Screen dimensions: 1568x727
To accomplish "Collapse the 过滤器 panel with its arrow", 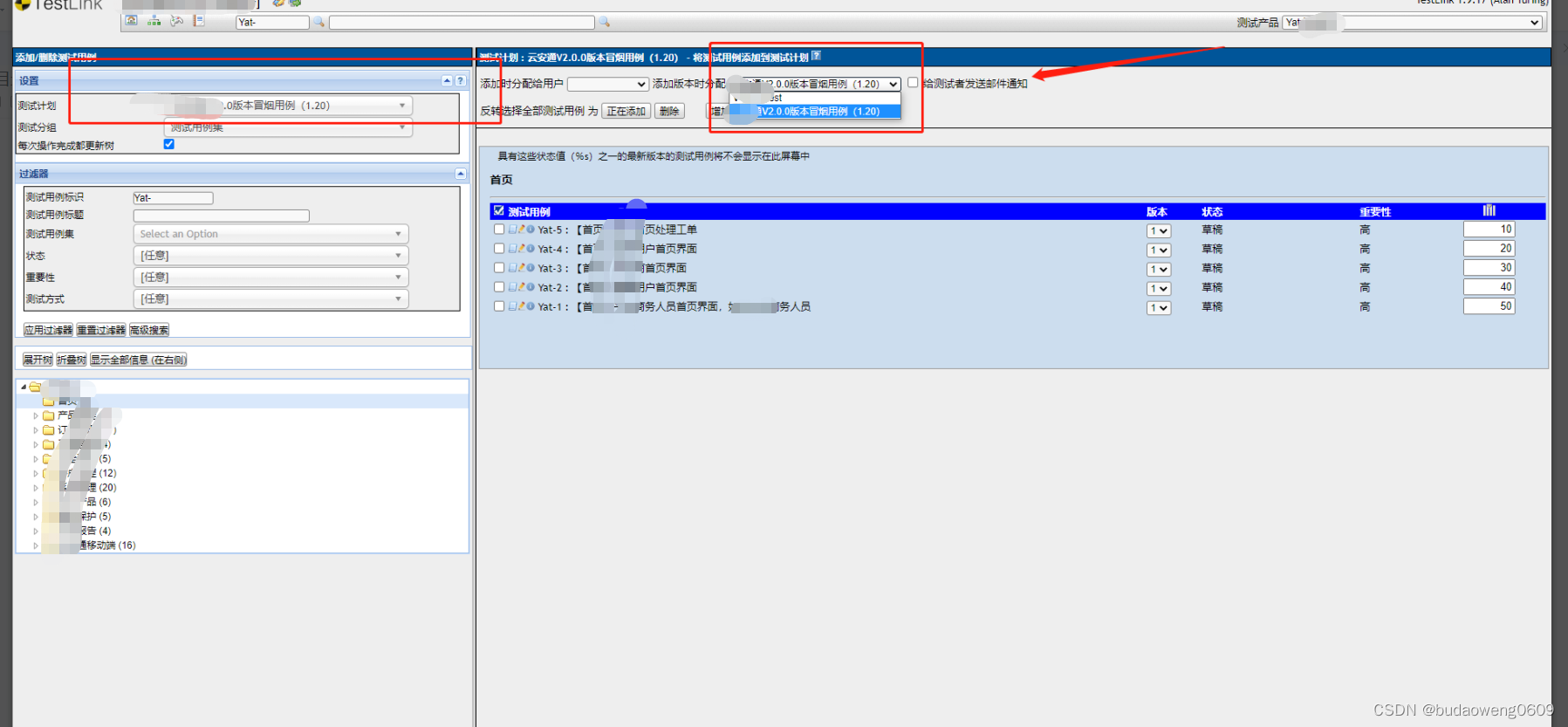I will pyautogui.click(x=460, y=174).
